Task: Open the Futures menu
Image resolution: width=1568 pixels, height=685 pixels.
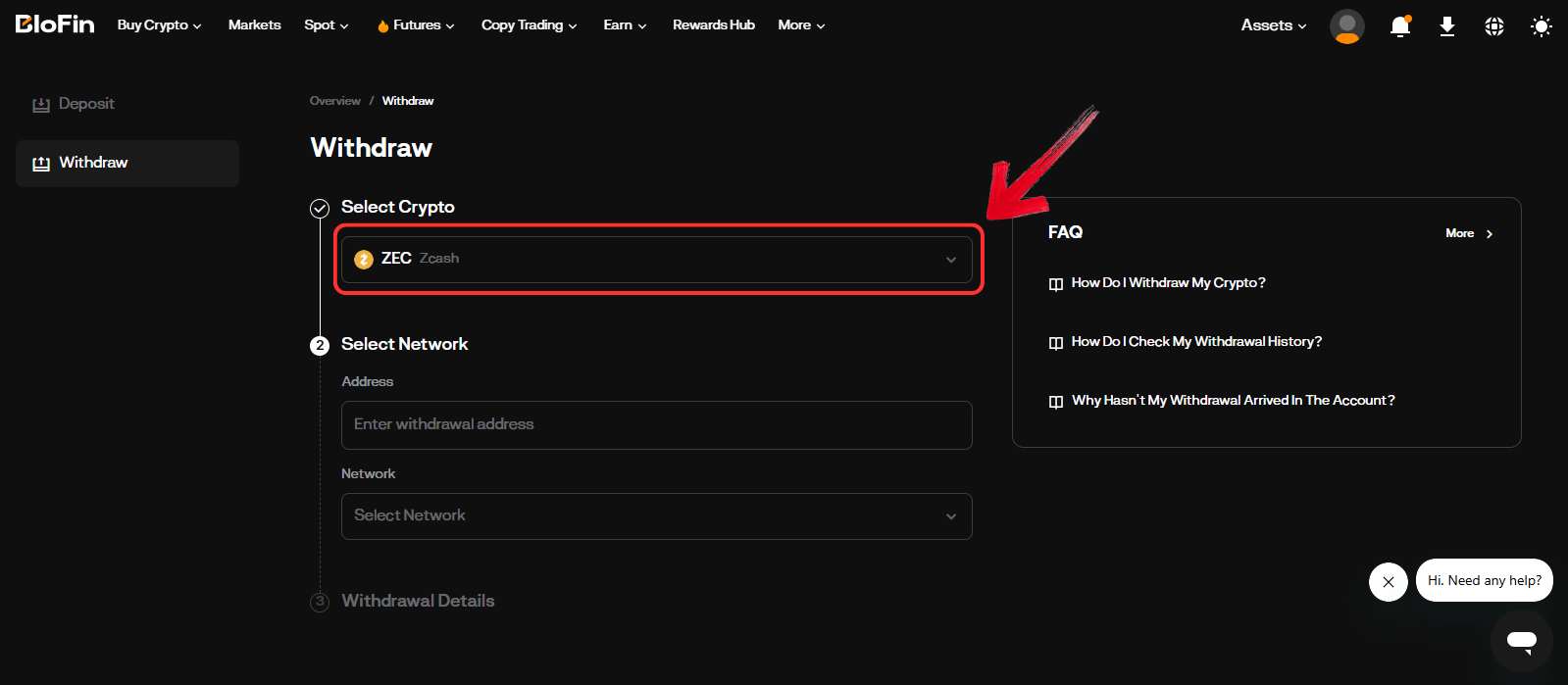Action: pos(416,25)
